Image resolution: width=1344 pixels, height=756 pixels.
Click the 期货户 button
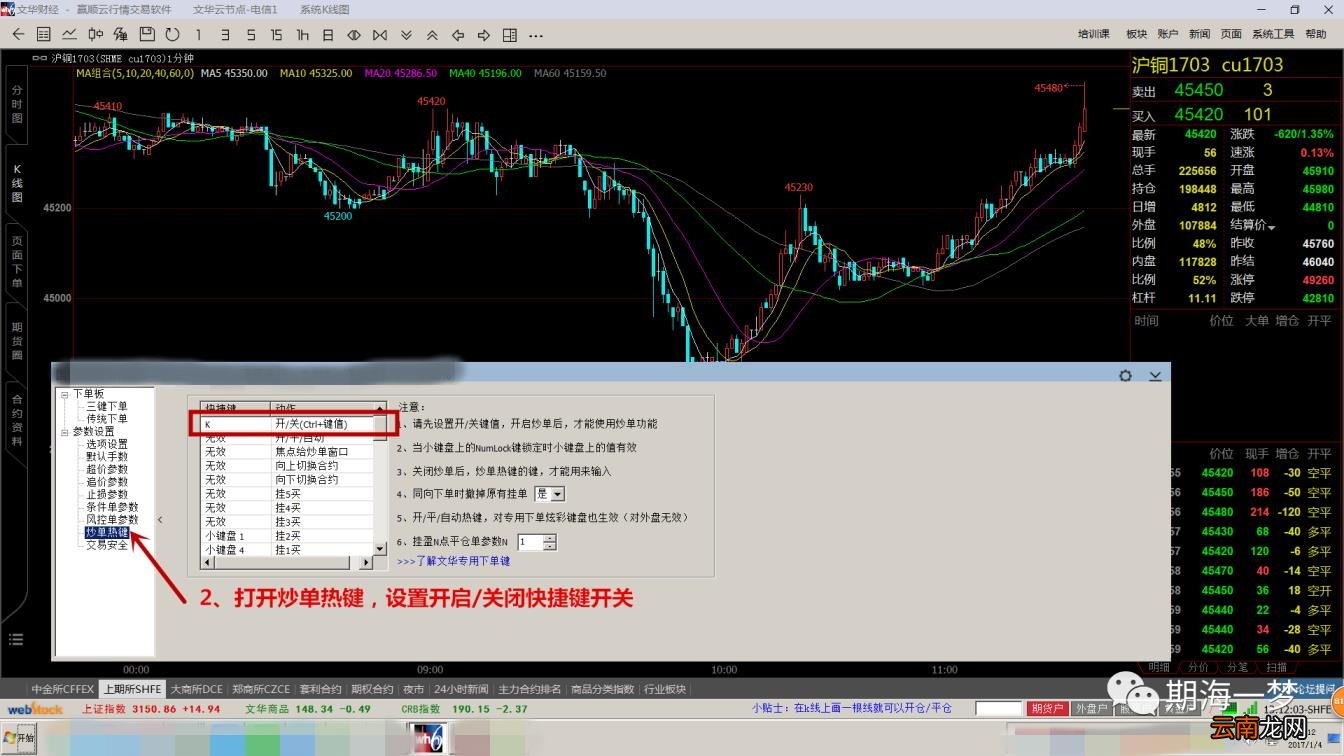[1048, 708]
